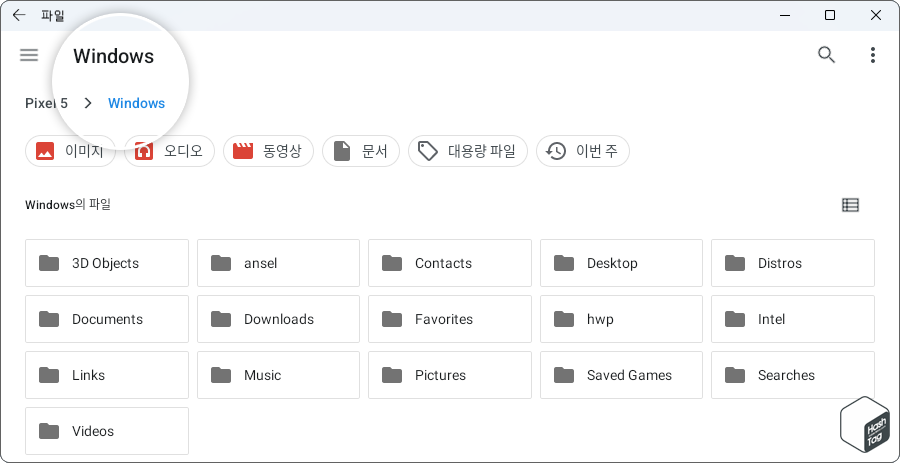Close the 파일 window
Image resolution: width=900 pixels, height=463 pixels.
(875, 15)
